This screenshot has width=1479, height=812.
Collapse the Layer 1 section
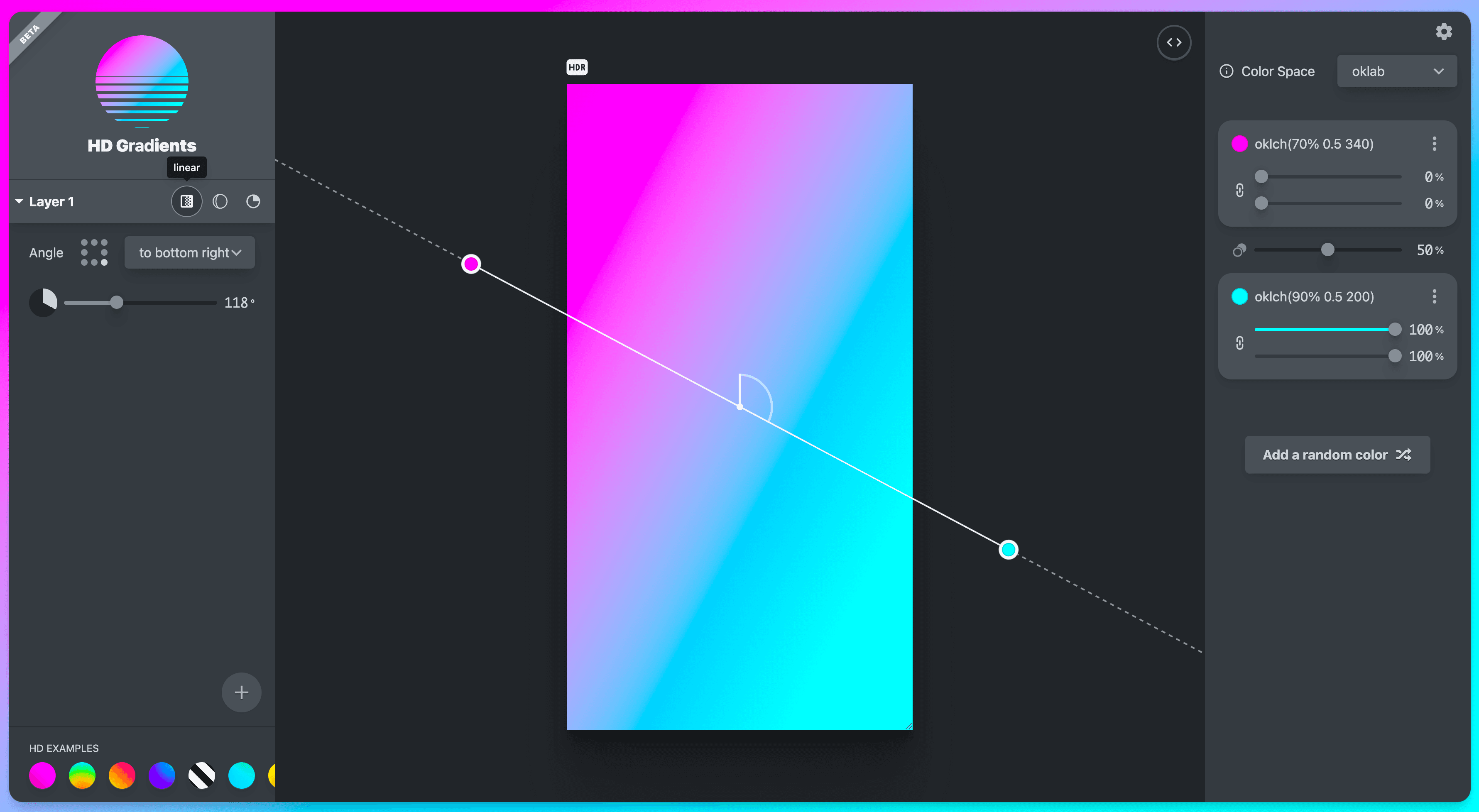[x=19, y=201]
